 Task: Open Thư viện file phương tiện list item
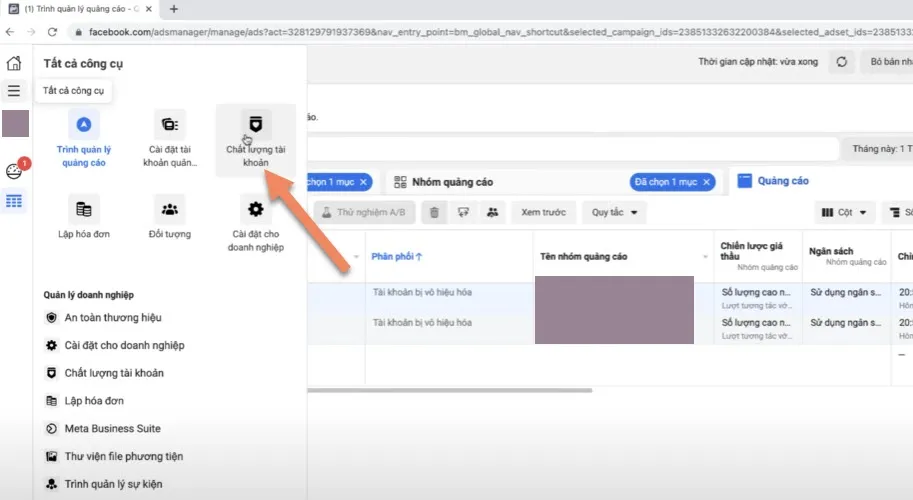[114, 456]
